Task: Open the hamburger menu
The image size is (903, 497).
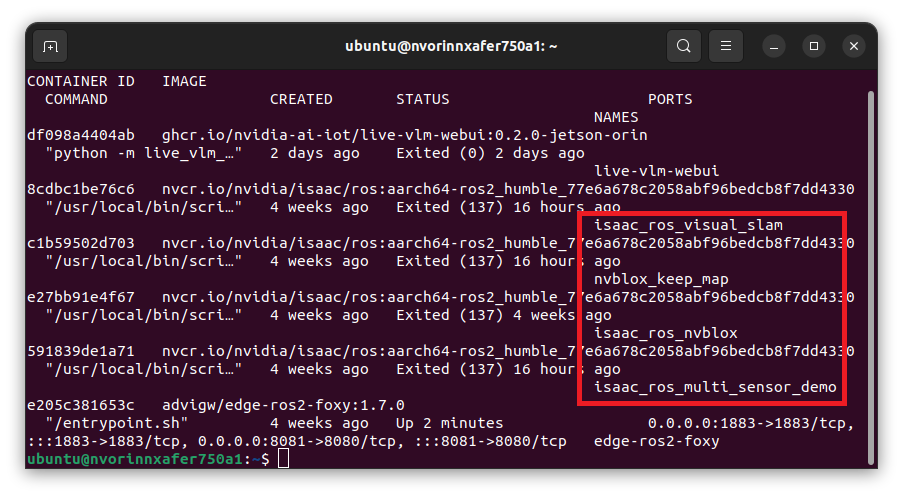Action: 726,46
